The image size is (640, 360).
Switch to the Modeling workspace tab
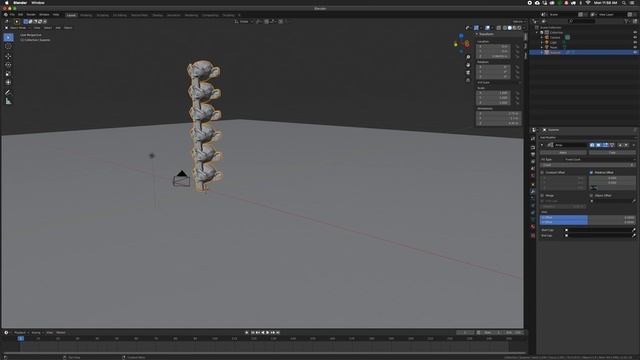point(86,15)
